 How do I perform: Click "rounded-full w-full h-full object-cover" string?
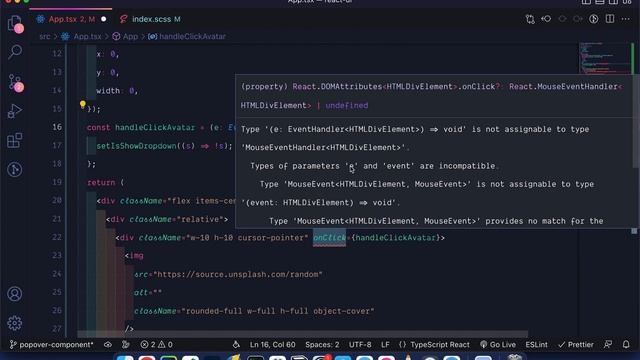(x=278, y=311)
